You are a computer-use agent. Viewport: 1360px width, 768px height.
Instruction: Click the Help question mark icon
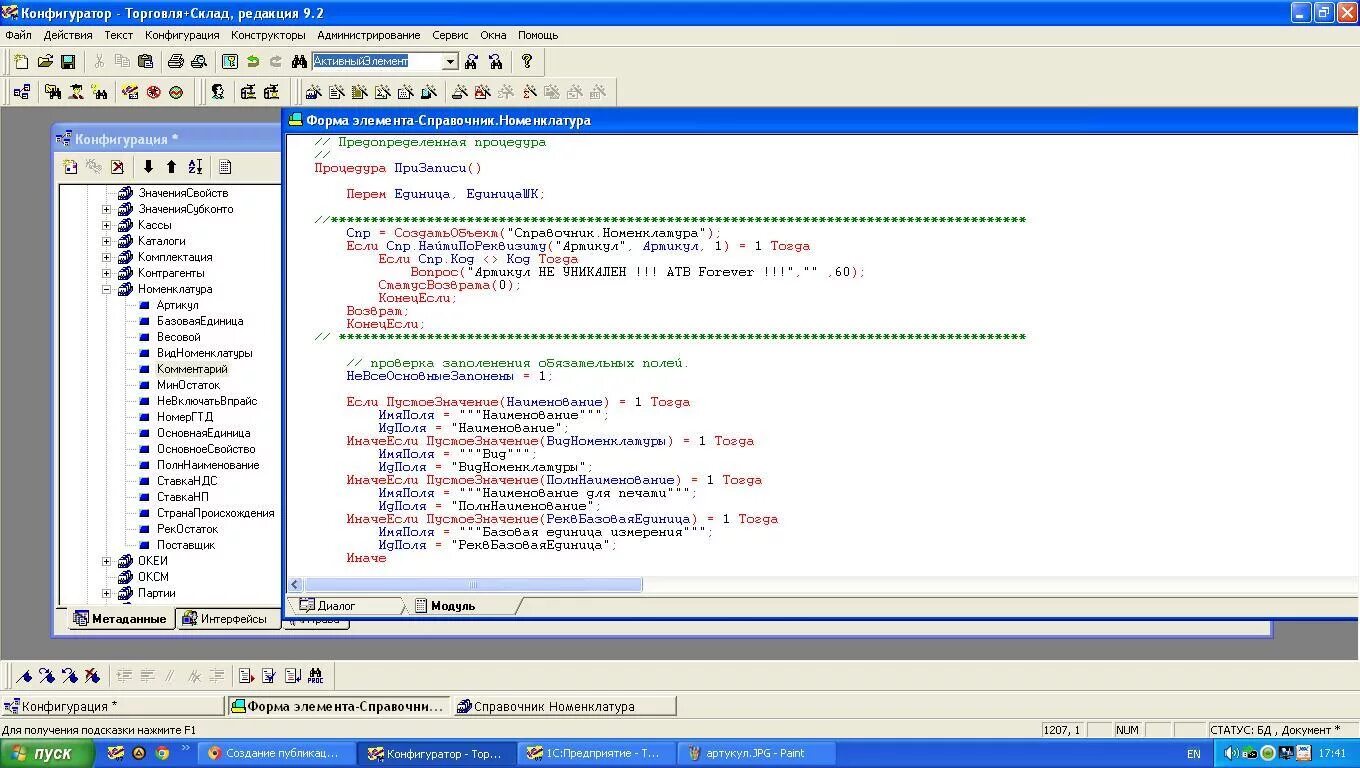[x=527, y=62]
